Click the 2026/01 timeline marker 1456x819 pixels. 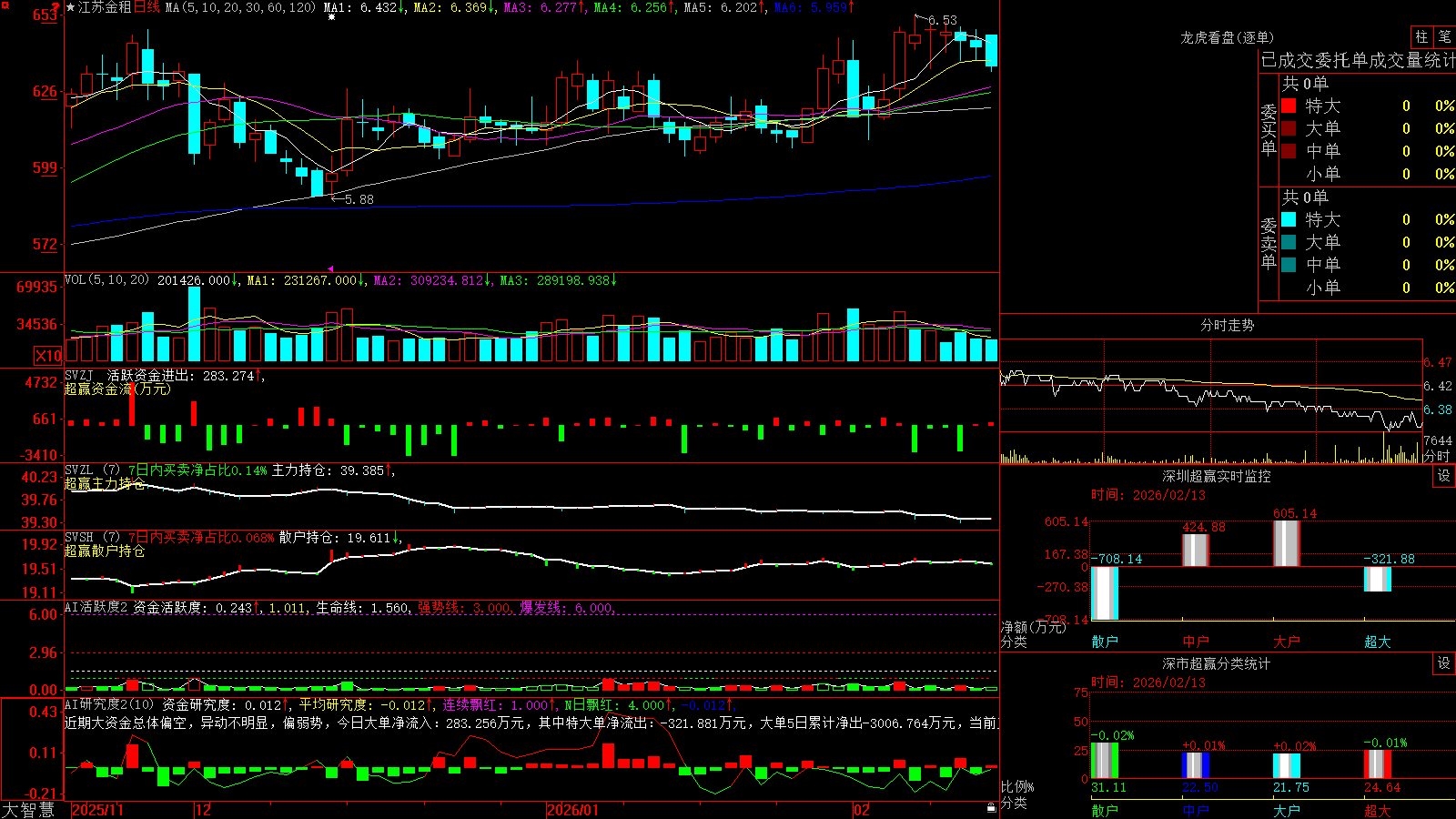573,810
